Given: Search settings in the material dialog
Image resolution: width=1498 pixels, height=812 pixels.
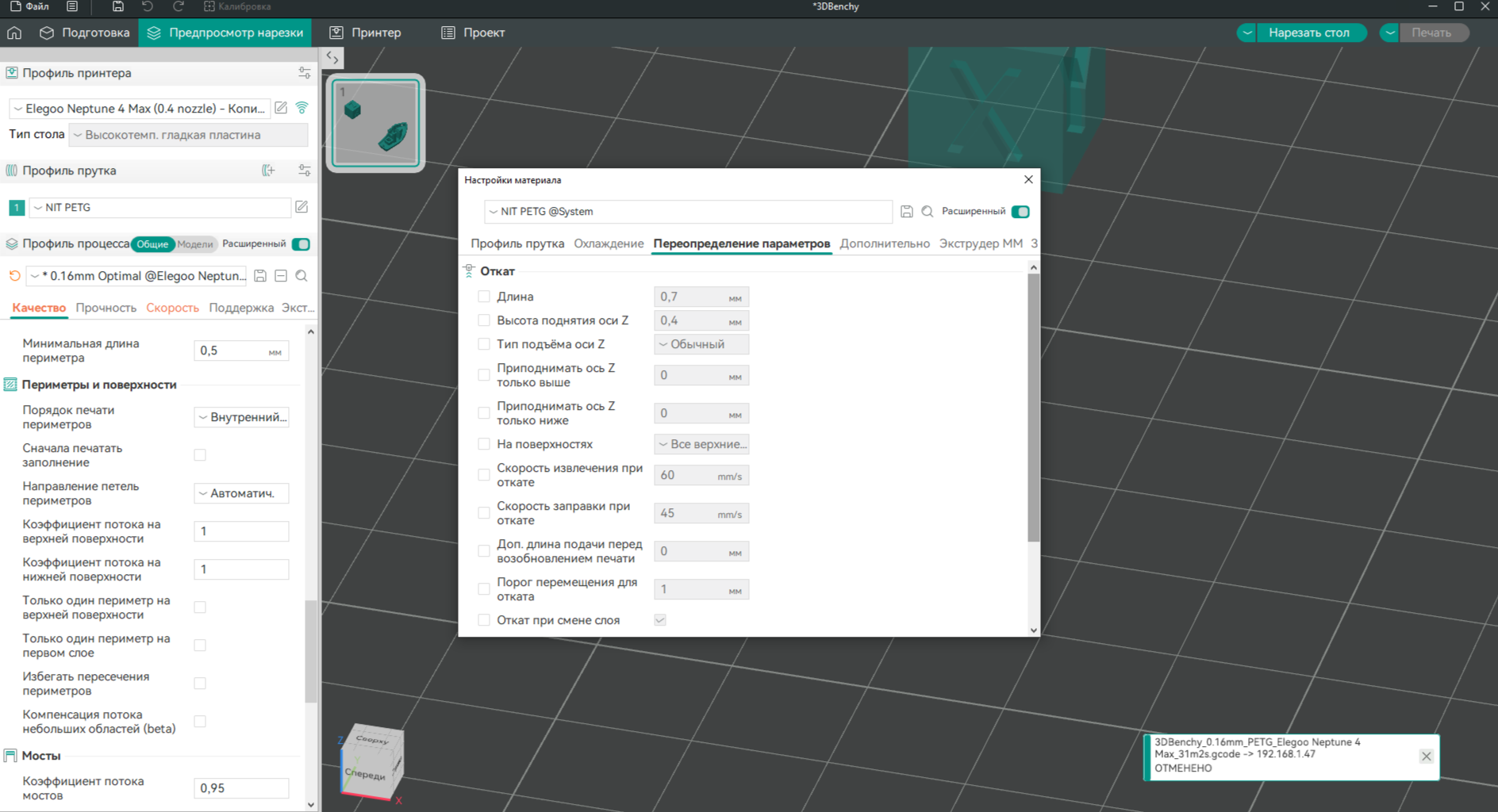Looking at the screenshot, I should tap(928, 212).
